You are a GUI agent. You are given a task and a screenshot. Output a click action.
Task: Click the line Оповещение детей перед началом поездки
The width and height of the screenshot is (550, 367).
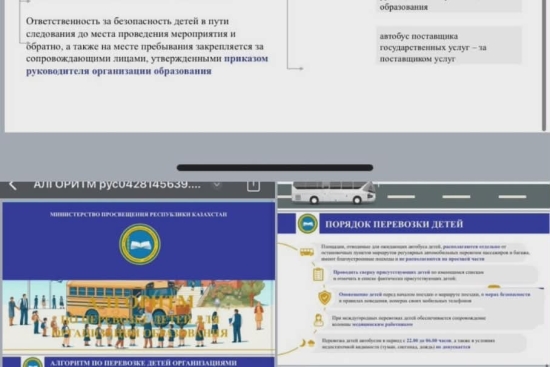(434, 298)
